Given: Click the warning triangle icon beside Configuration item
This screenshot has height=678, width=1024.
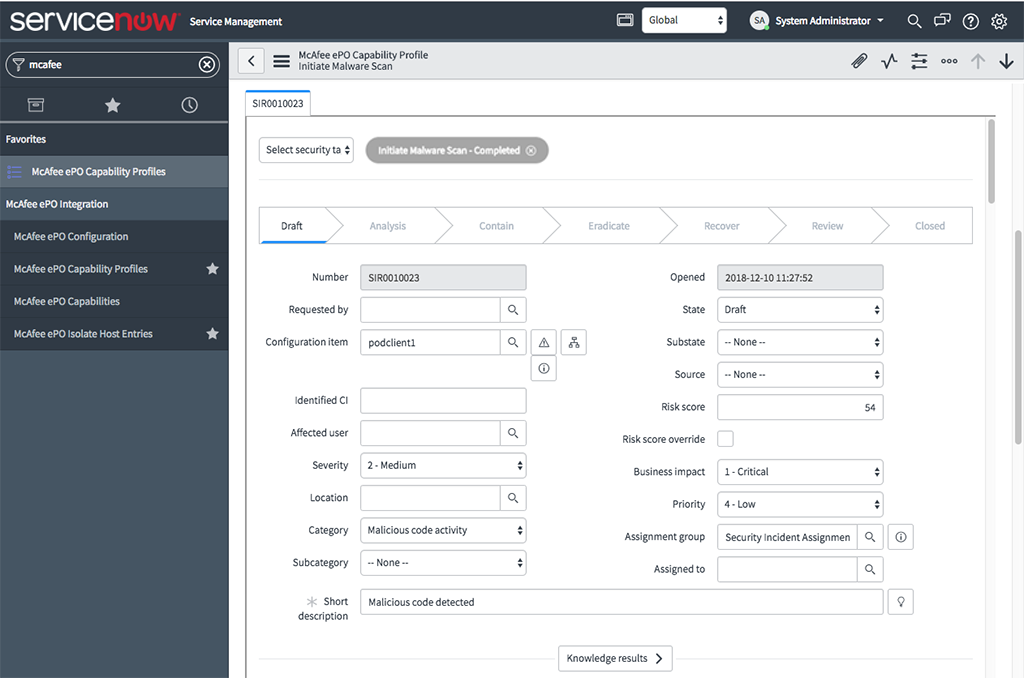Looking at the screenshot, I should (x=544, y=342).
